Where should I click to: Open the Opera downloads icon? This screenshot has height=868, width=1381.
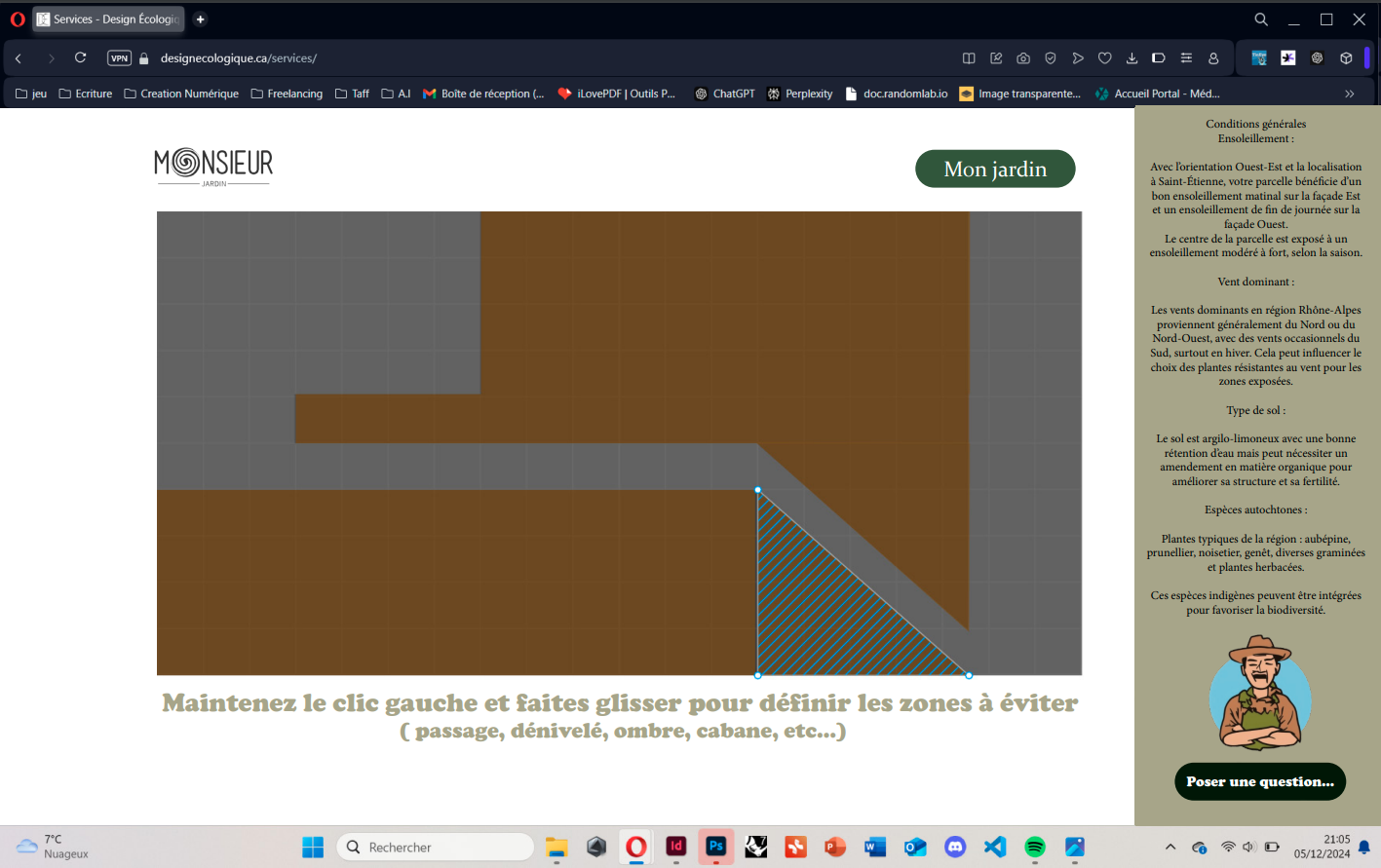1132,58
